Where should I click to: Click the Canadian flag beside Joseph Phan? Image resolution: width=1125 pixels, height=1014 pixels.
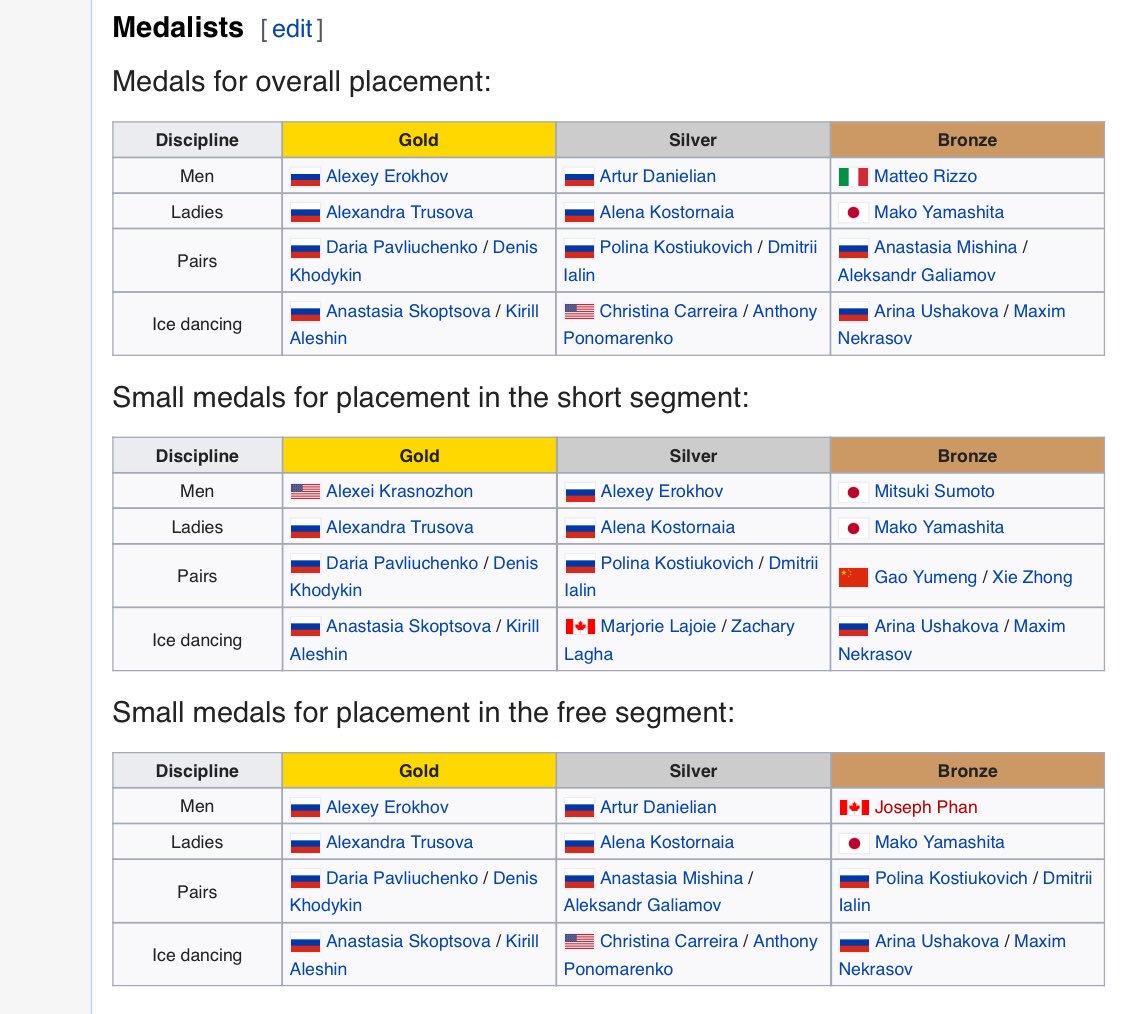click(854, 807)
